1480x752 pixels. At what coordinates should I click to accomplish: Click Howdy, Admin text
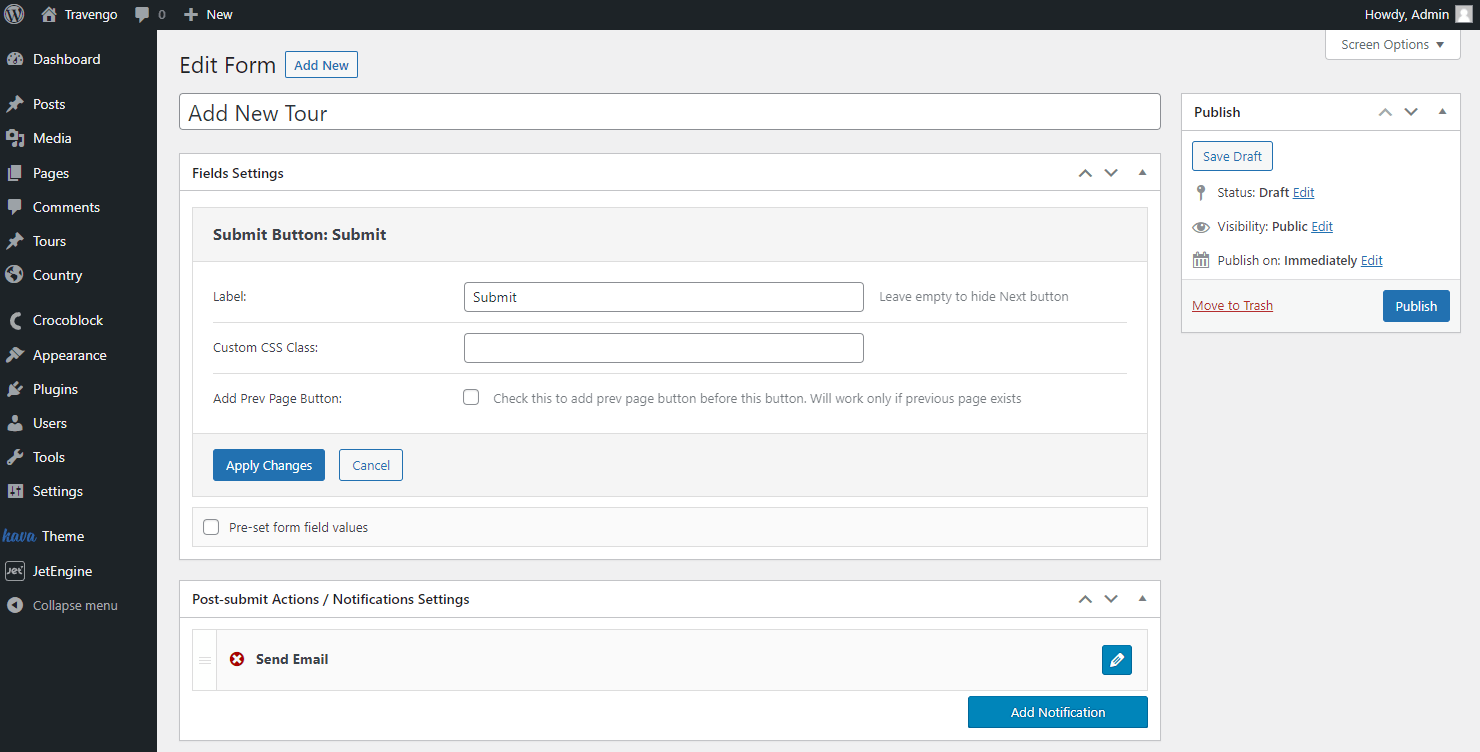pyautogui.click(x=1406, y=14)
